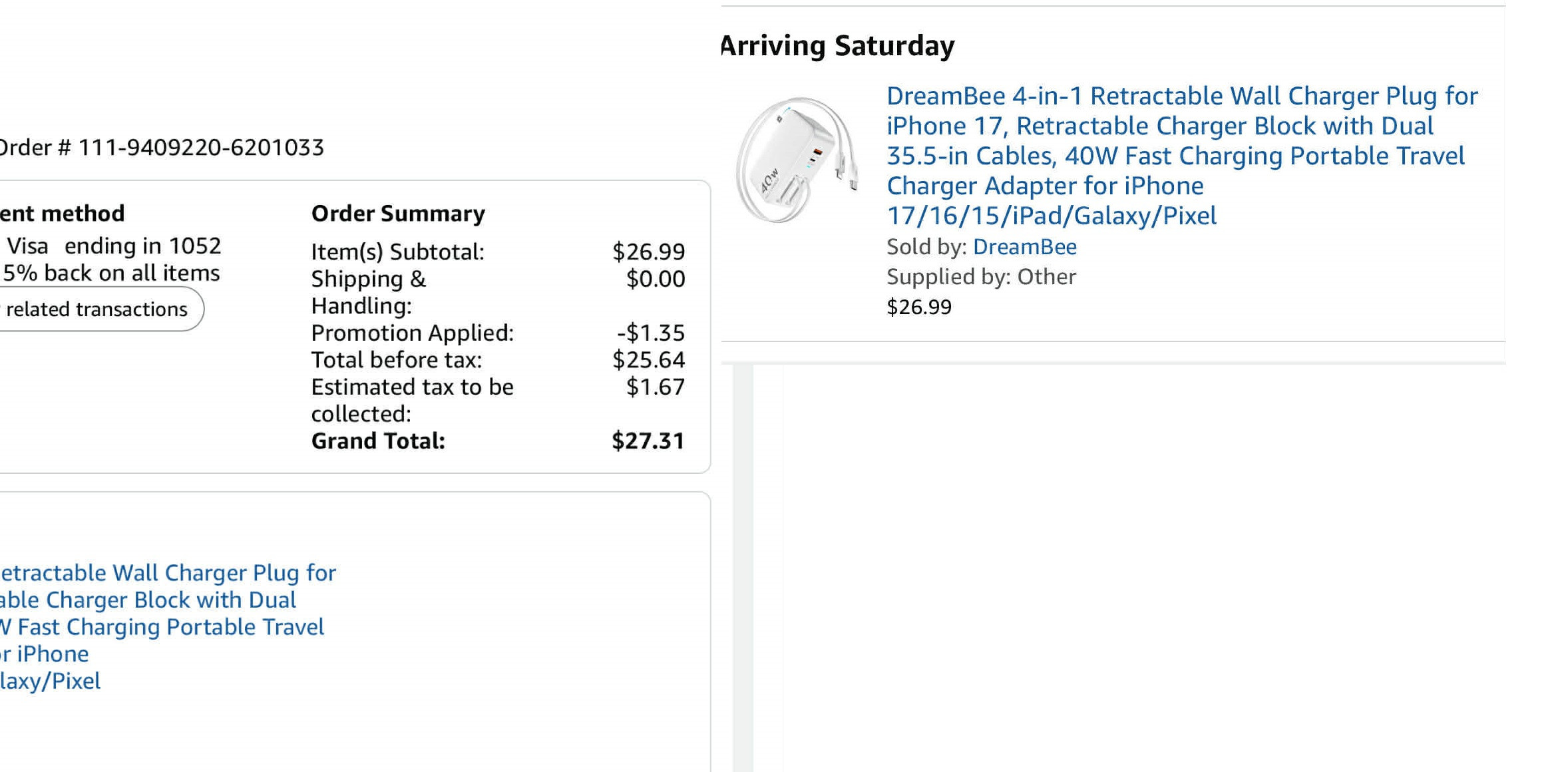The image size is (1568, 772).
Task: Click the Total before tax amount $25.64
Action: [648, 360]
